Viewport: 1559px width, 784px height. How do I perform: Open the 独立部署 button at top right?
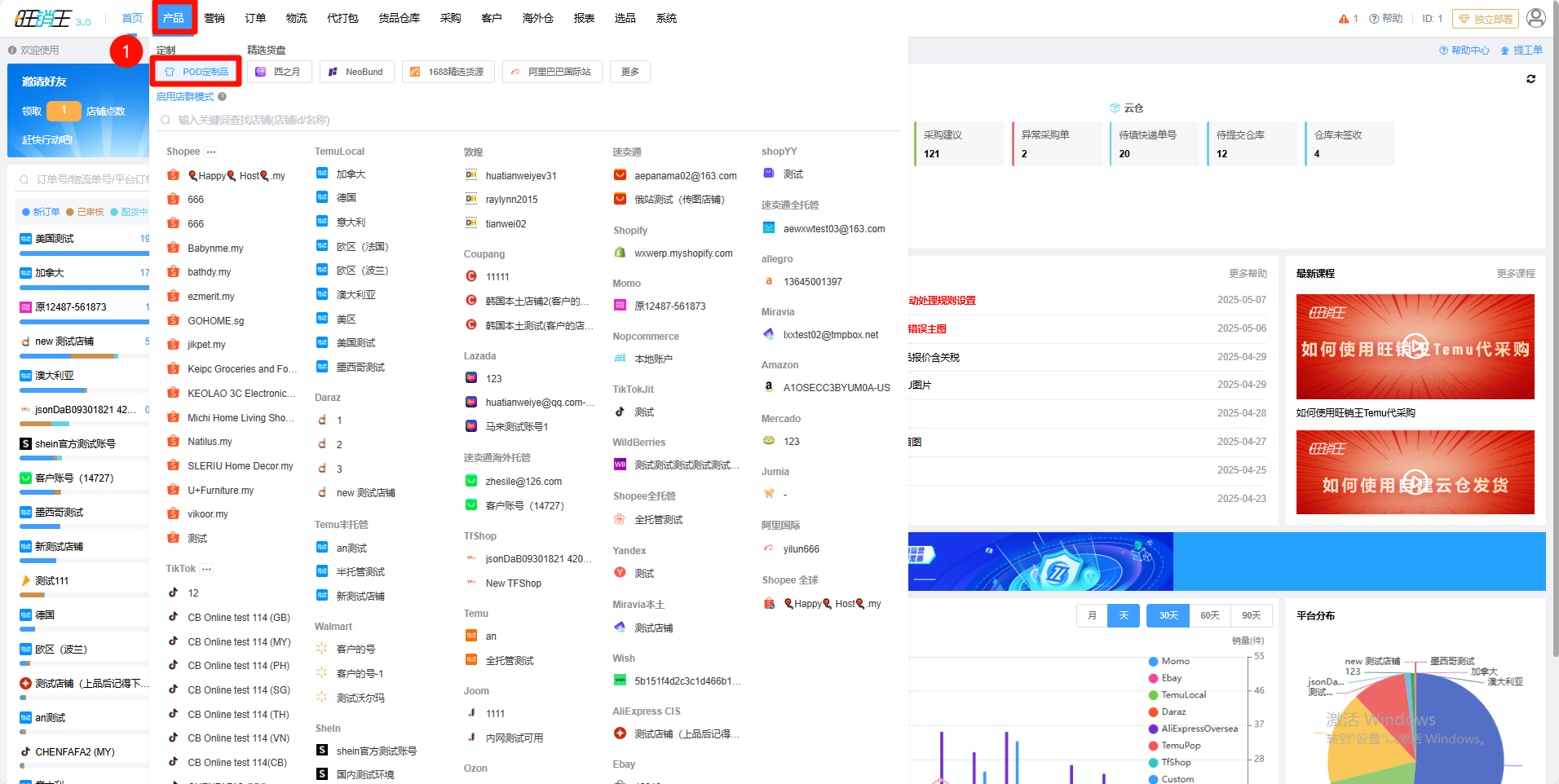(x=1486, y=19)
